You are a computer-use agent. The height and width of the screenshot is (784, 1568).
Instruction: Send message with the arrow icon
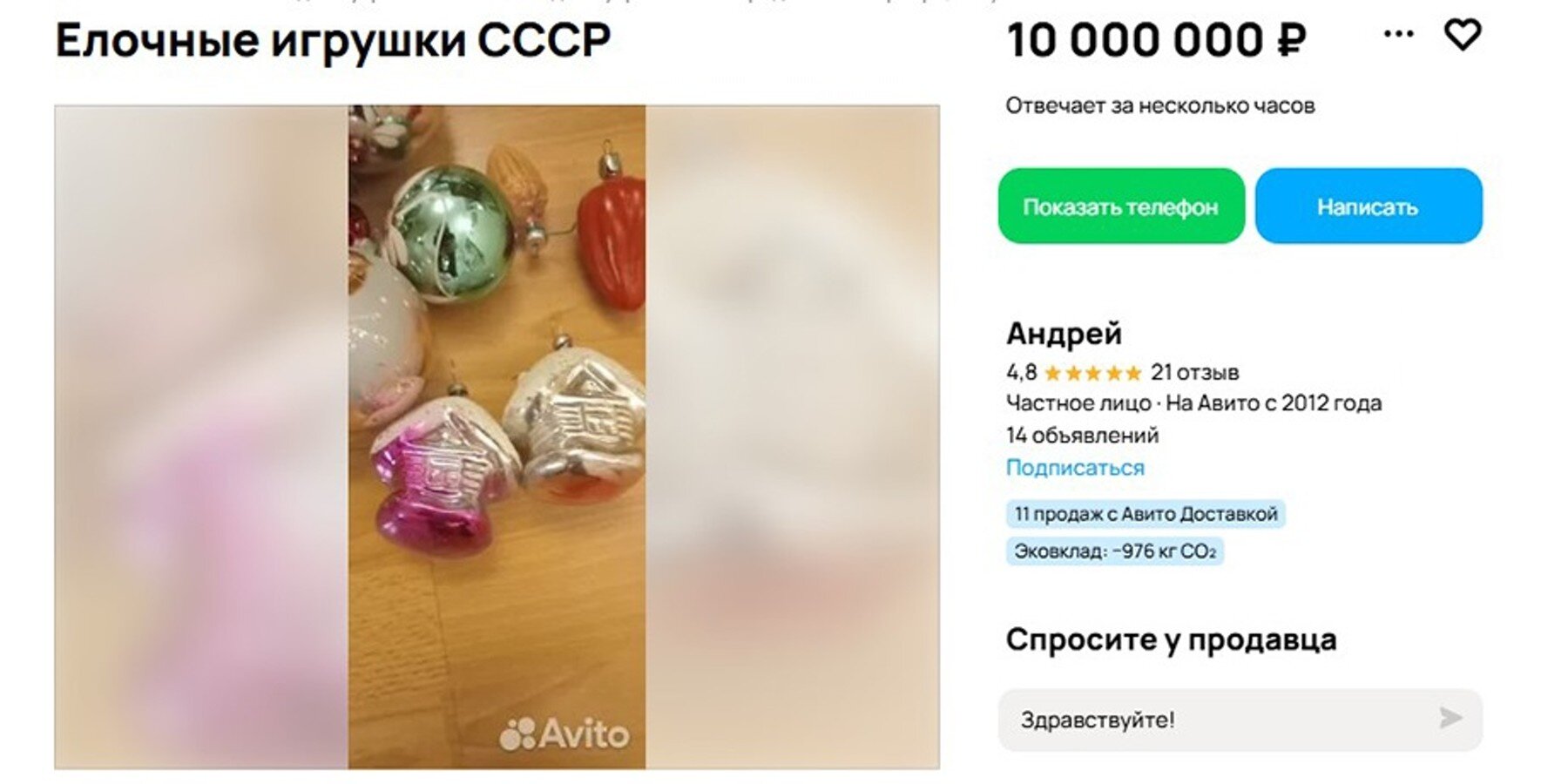[x=1450, y=718]
